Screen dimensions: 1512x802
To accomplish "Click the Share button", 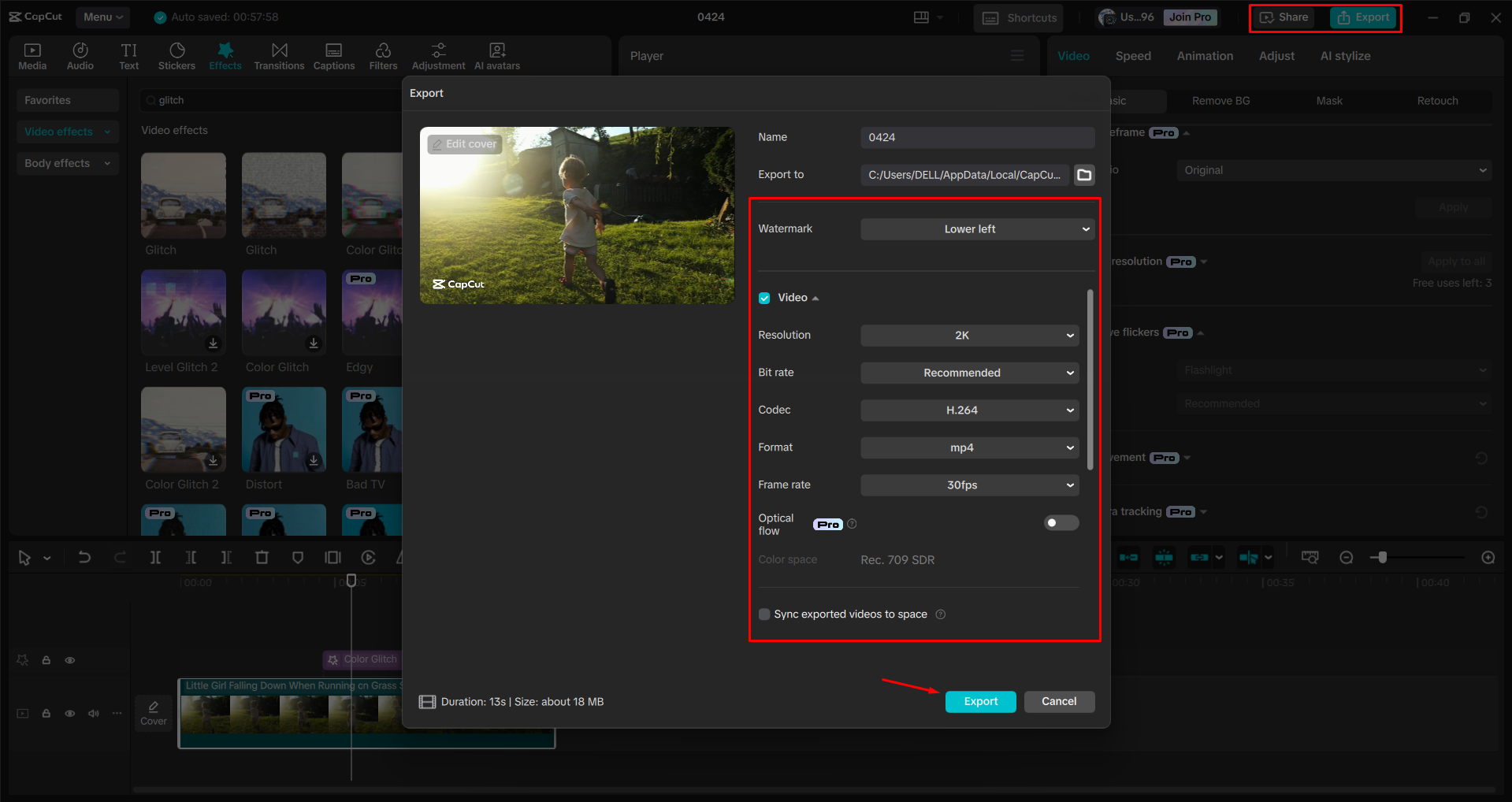I will pyautogui.click(x=1284, y=17).
